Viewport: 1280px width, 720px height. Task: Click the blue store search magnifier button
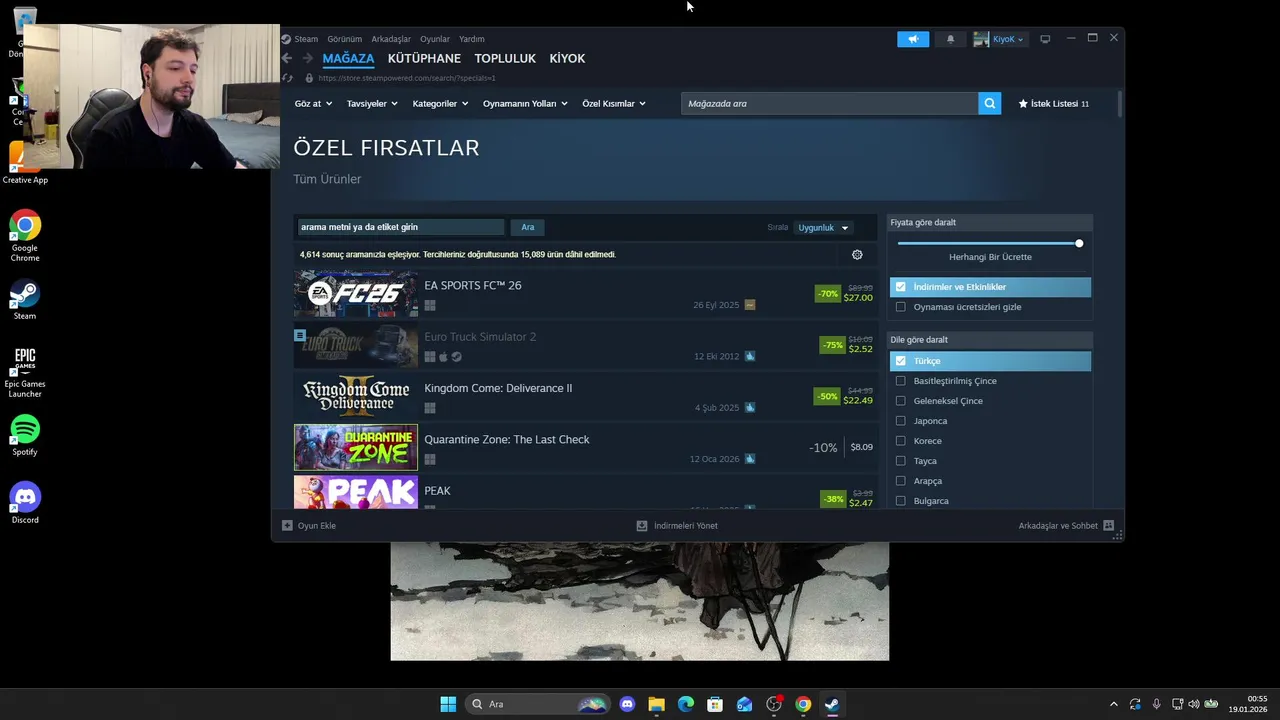click(x=989, y=103)
